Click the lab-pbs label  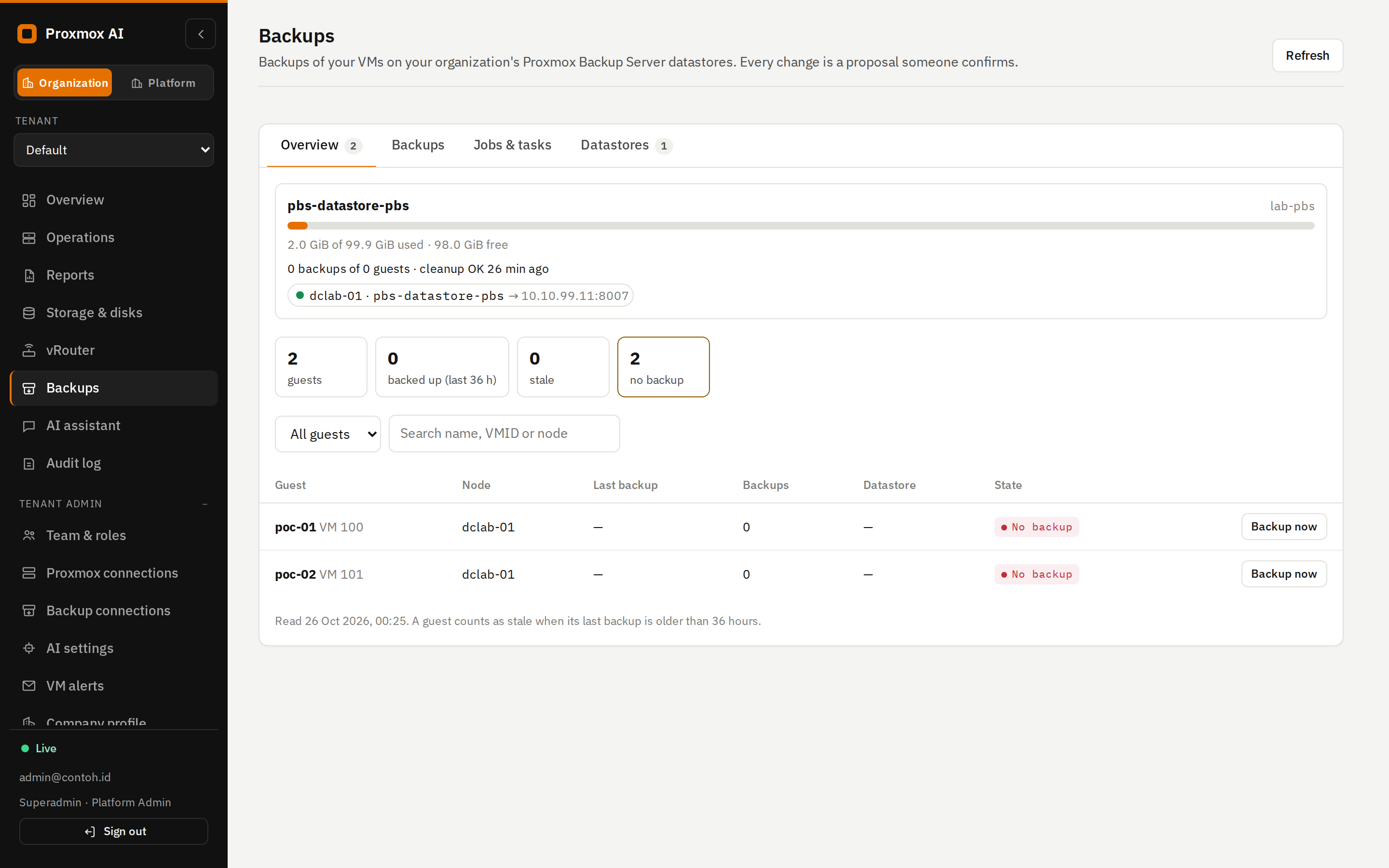(1292, 206)
